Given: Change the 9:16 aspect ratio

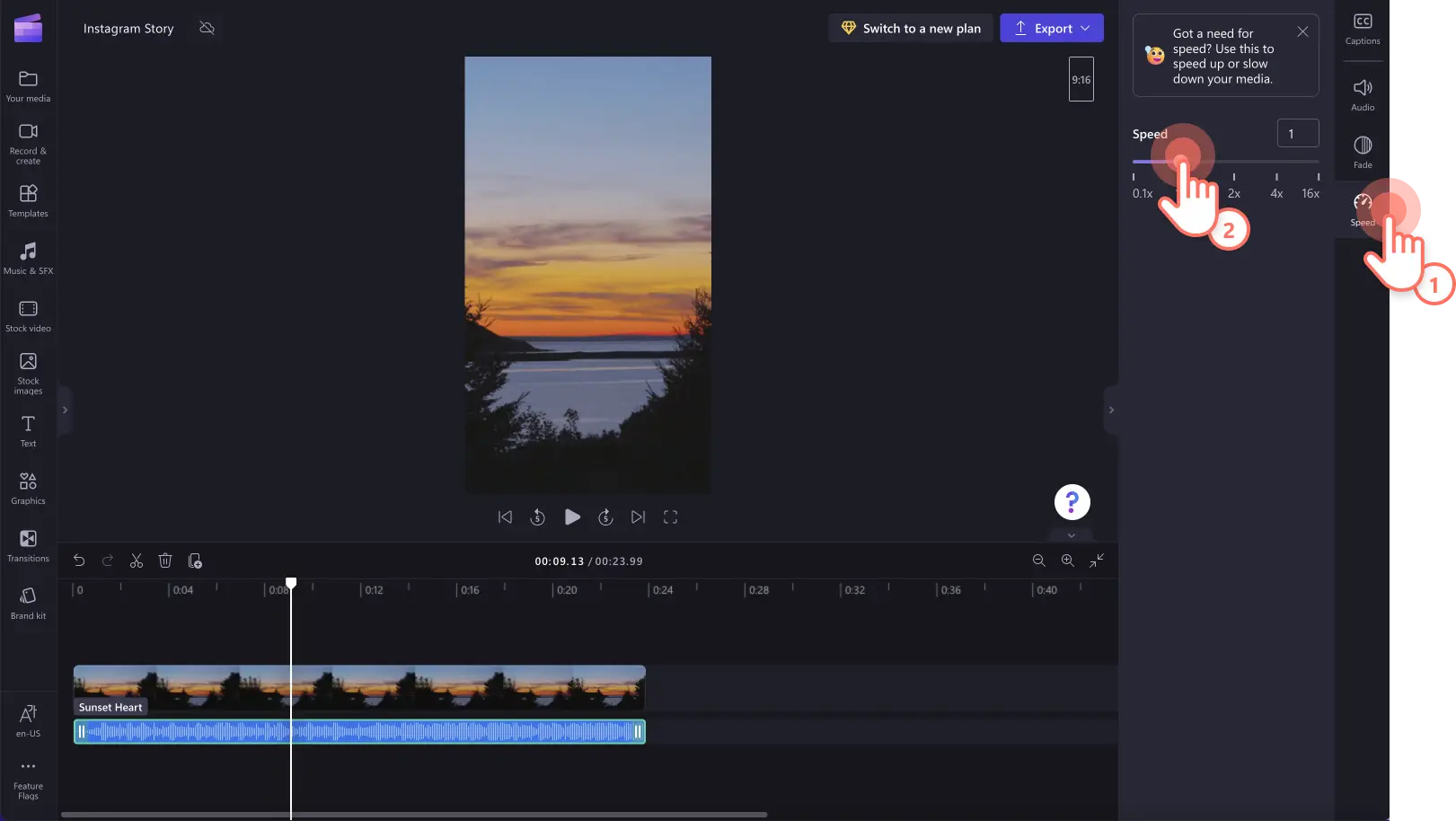Looking at the screenshot, I should point(1081,79).
